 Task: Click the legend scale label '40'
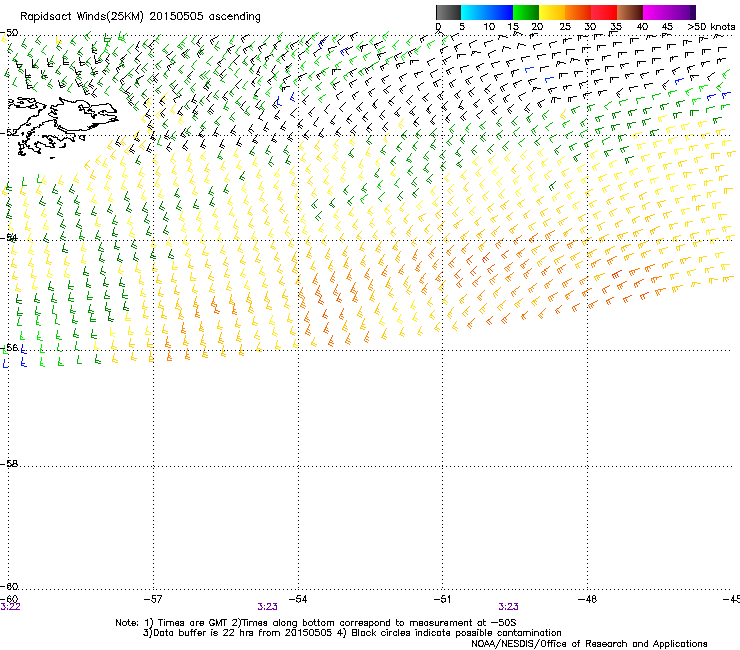coord(642,27)
